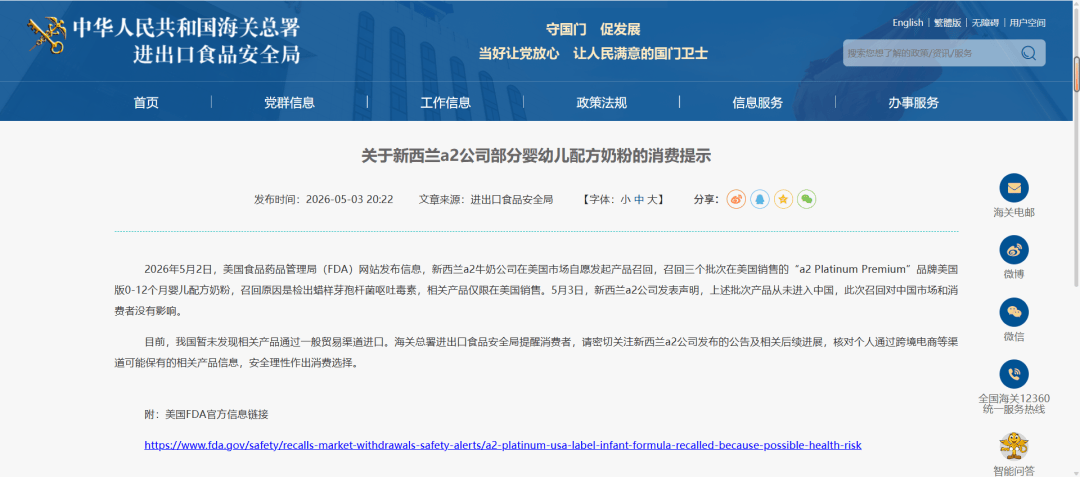Open the 用户空间 user space link

pos(1028,23)
